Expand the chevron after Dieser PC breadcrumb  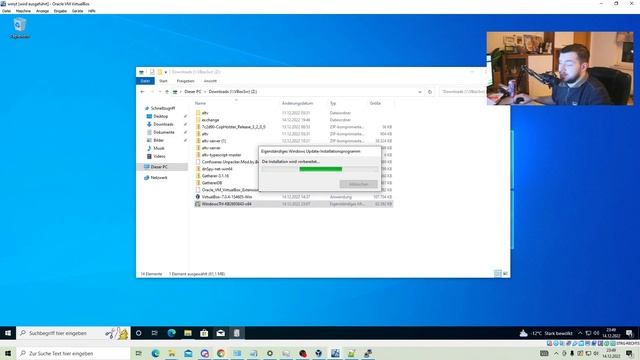pos(205,92)
